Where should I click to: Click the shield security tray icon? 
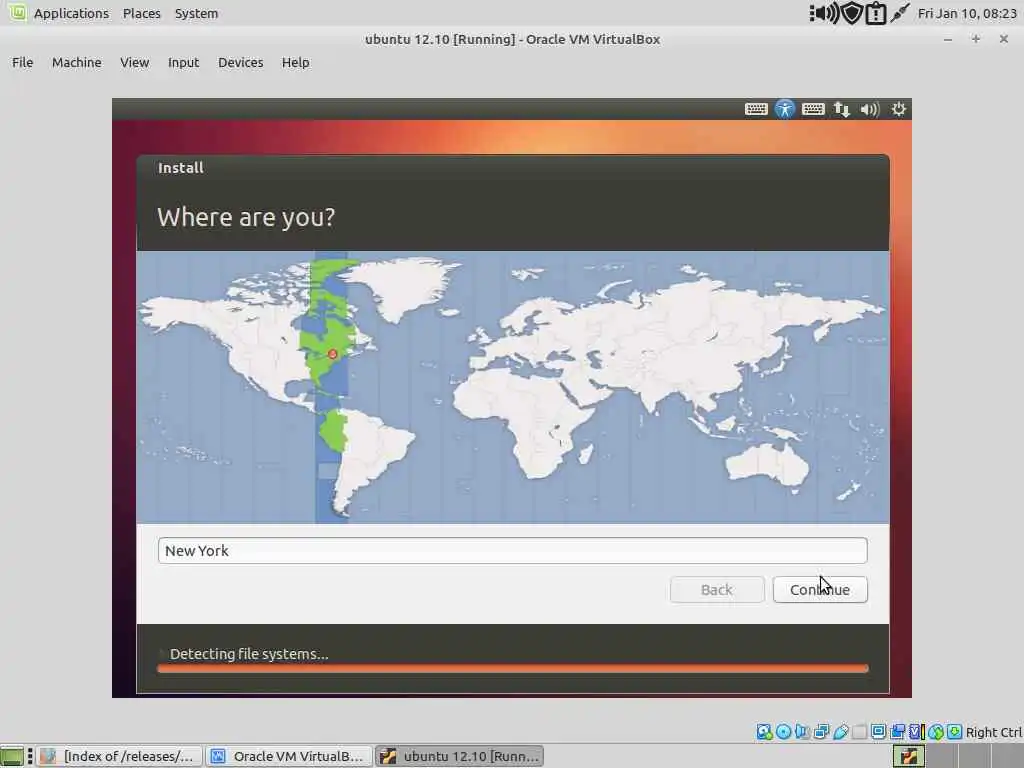click(852, 13)
